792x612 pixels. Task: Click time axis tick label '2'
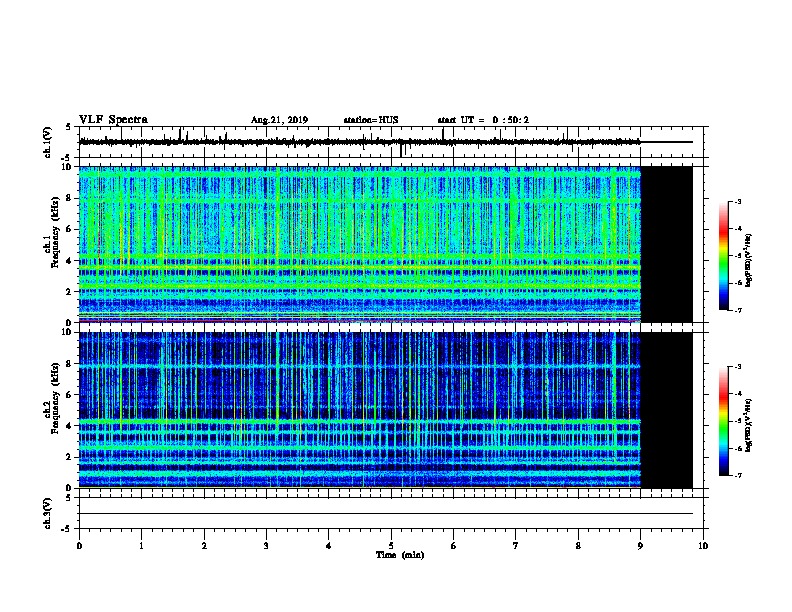click(204, 546)
